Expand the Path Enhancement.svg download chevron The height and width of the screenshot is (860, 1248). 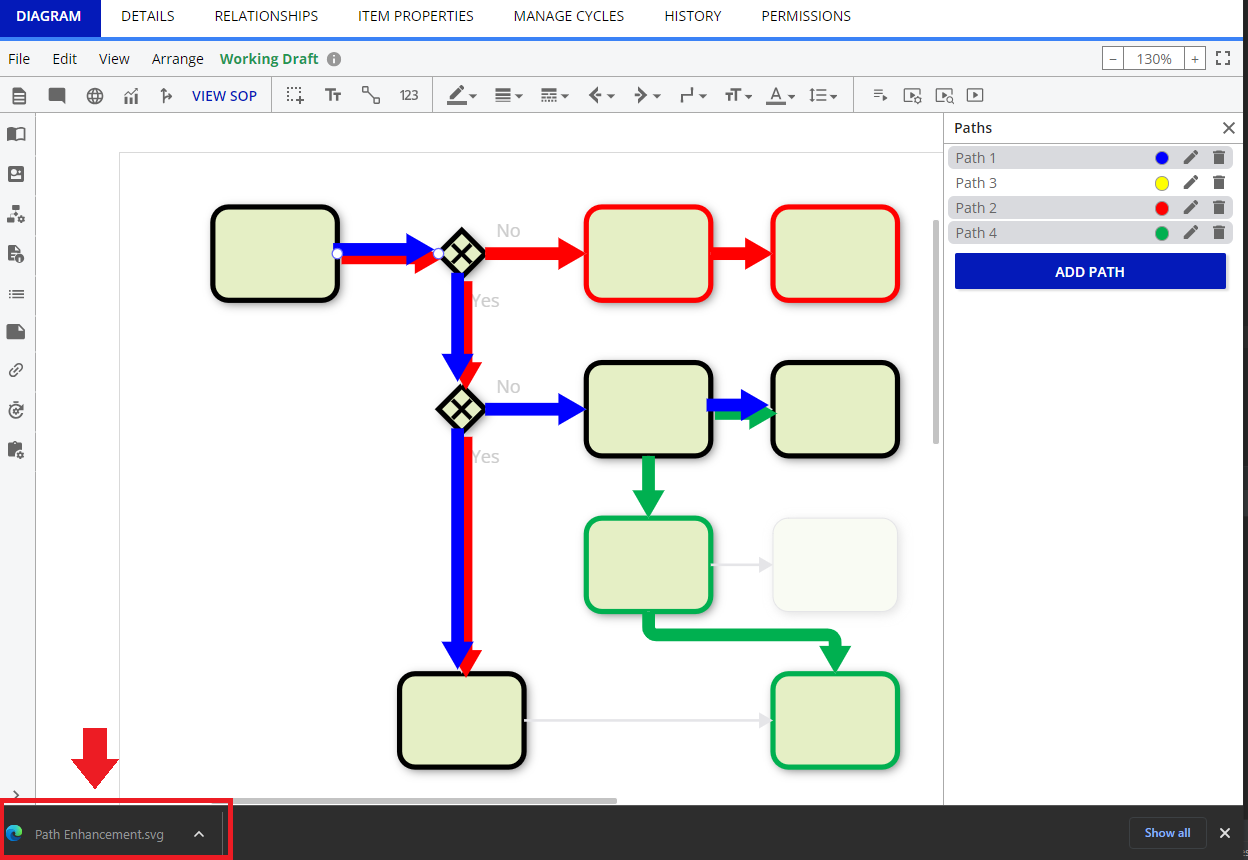pos(199,834)
